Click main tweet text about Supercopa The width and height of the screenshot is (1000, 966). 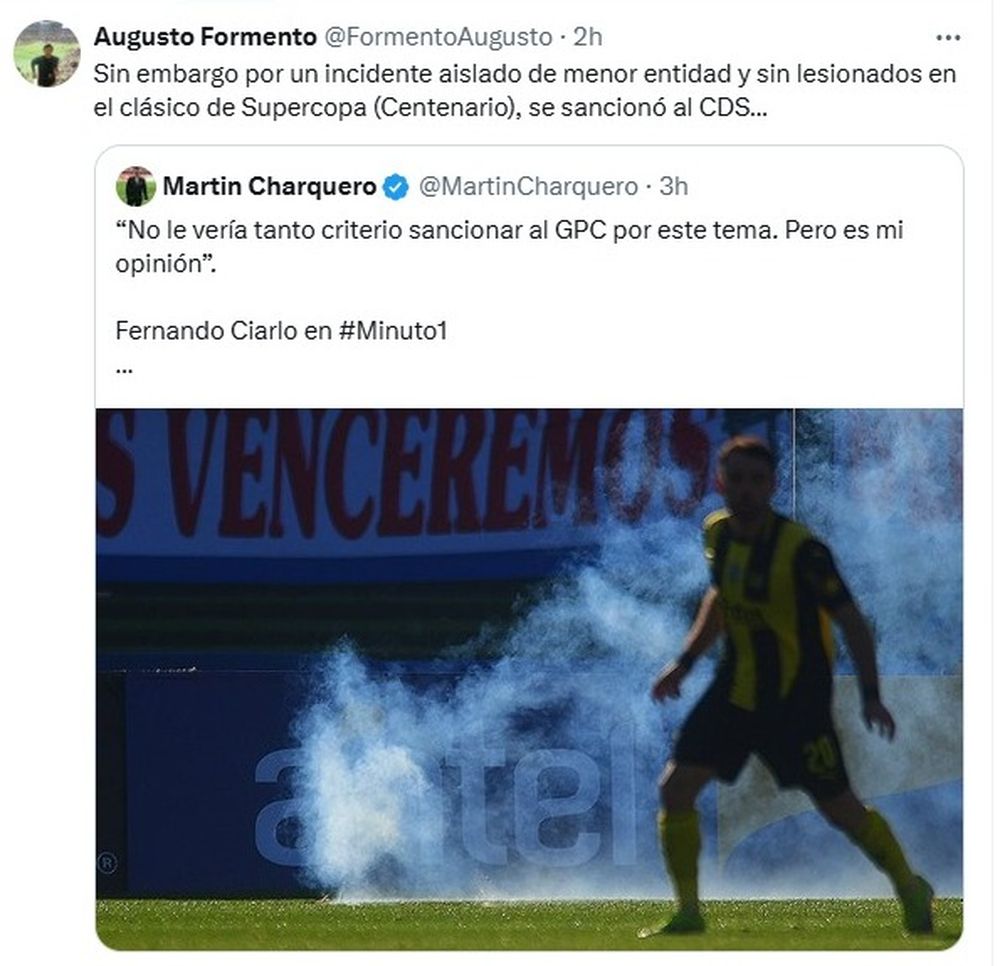coord(524,91)
